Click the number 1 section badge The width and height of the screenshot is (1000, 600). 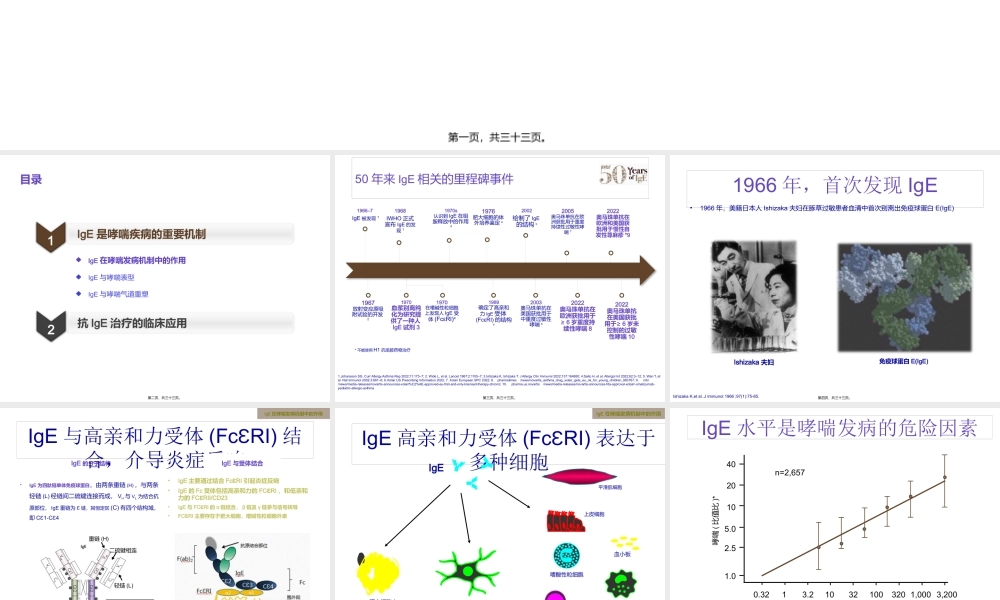point(50,239)
